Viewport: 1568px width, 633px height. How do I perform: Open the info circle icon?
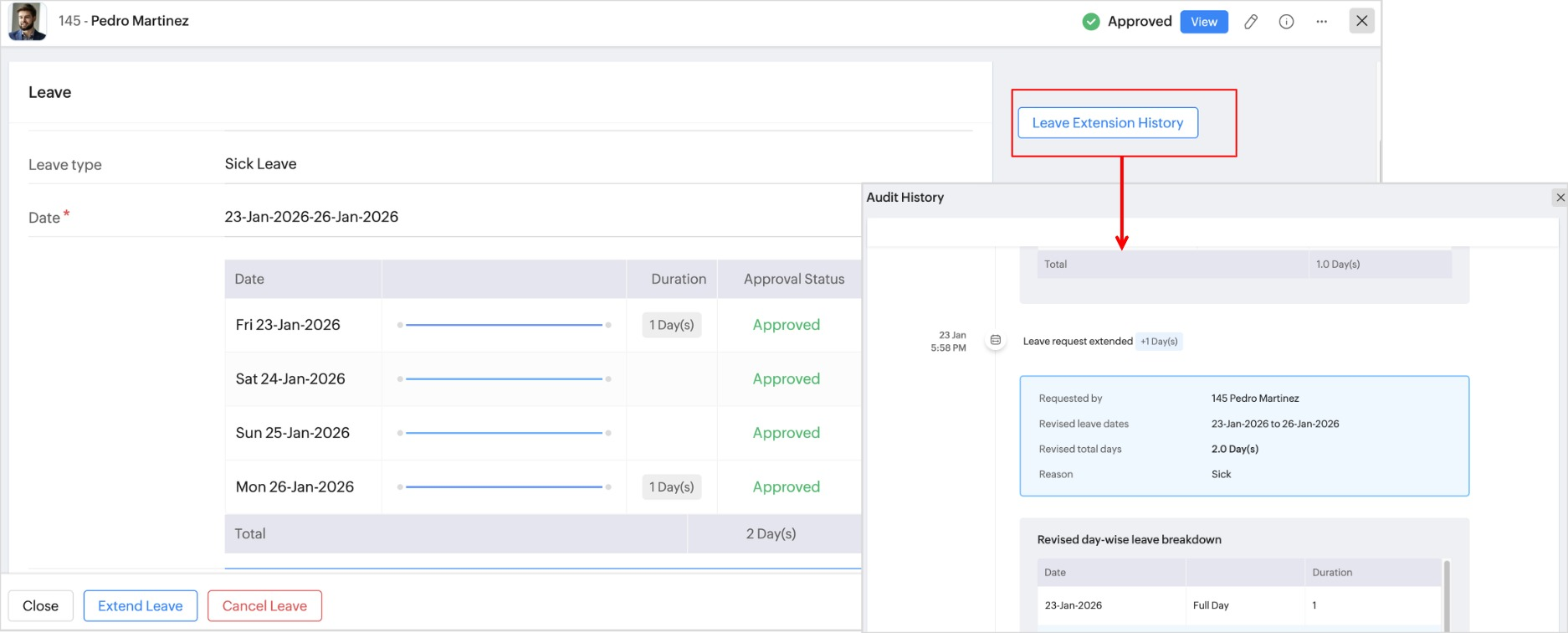(1286, 22)
